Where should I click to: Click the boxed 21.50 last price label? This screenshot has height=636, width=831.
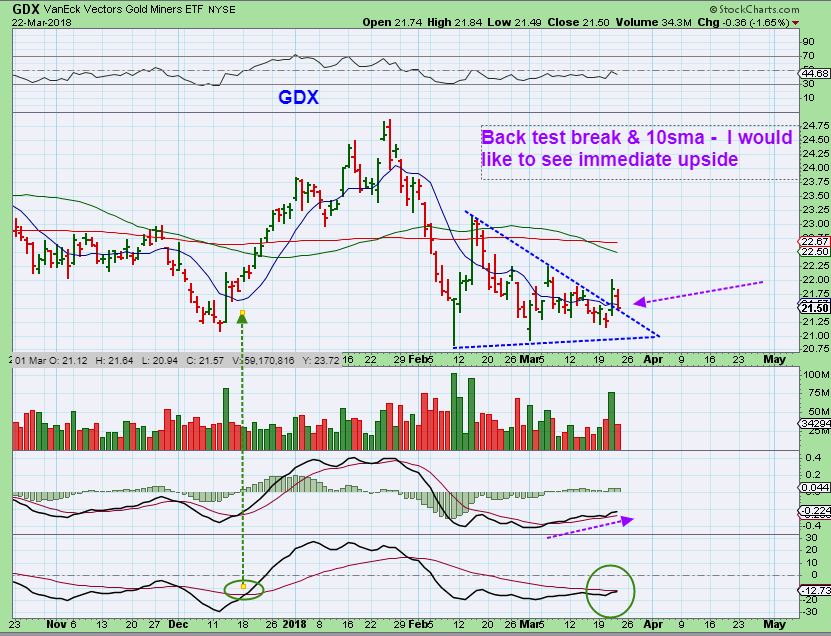[815, 308]
